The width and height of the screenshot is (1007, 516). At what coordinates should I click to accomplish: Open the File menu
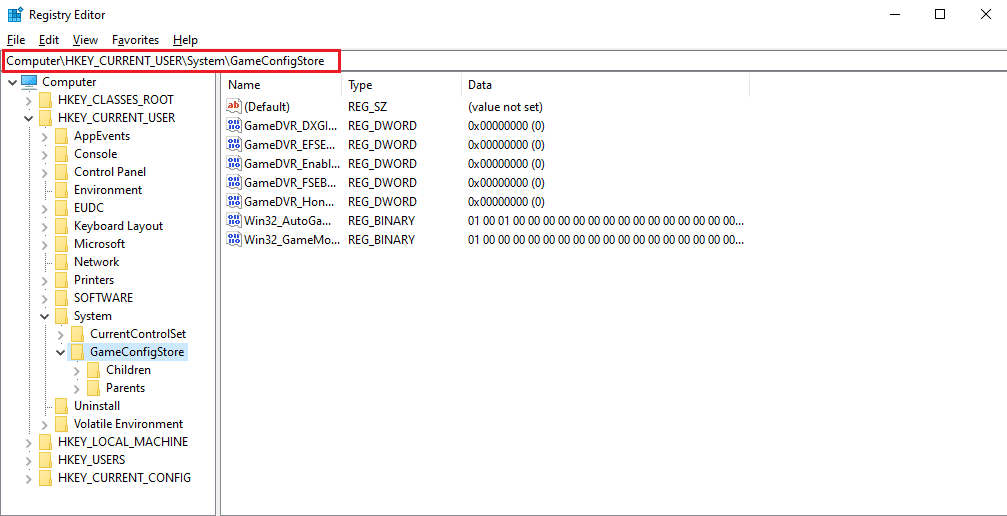[x=16, y=40]
